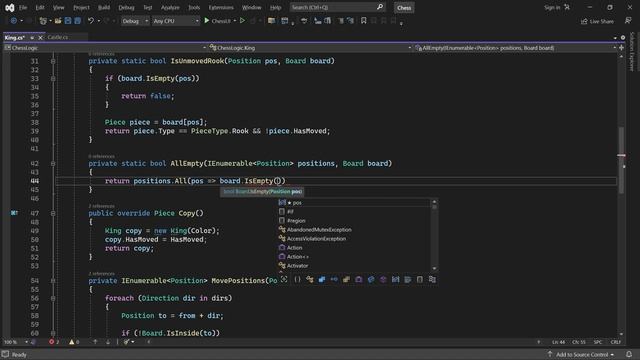Image resolution: width=640 pixels, height=360 pixels.
Task: Click the Undo arrow icon
Action: click(x=91, y=21)
